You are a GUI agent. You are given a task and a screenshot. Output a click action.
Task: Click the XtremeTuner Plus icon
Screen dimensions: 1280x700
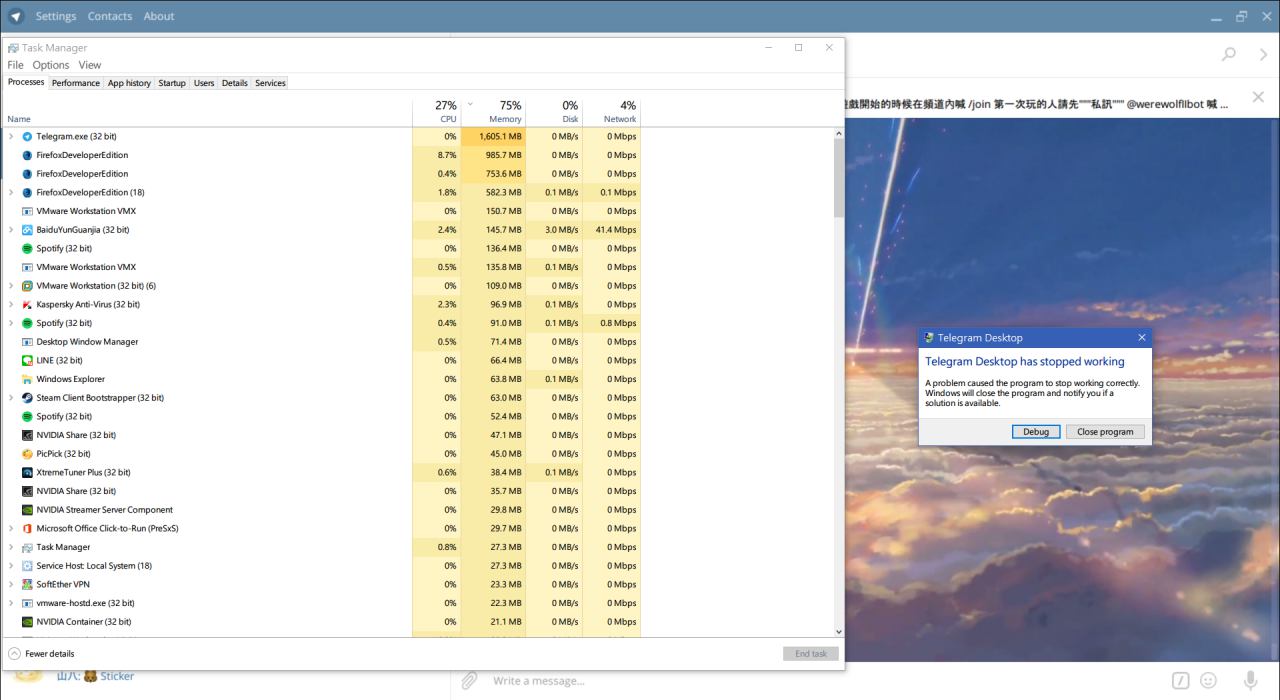pyautogui.click(x=27, y=472)
